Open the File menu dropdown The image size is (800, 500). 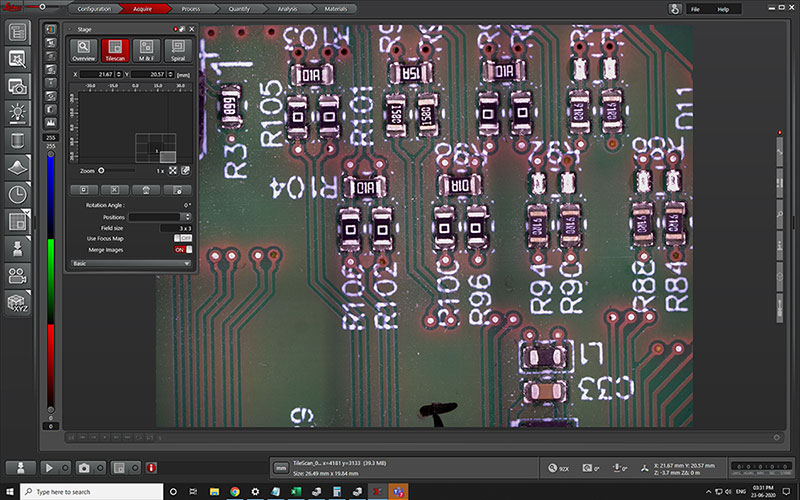pos(696,9)
